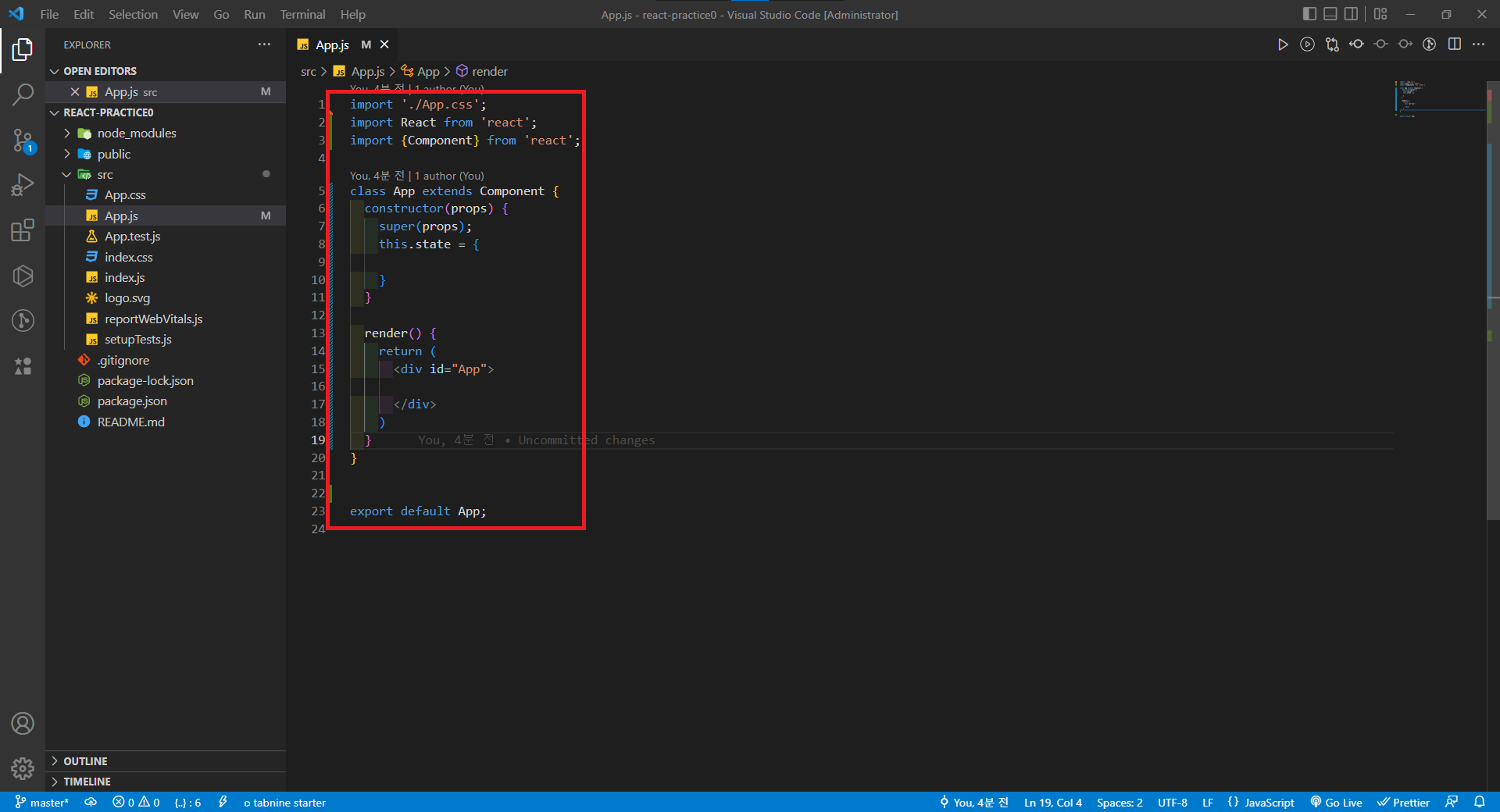Close the App.js editor tab
Image resolution: width=1500 pixels, height=812 pixels.
click(x=384, y=45)
